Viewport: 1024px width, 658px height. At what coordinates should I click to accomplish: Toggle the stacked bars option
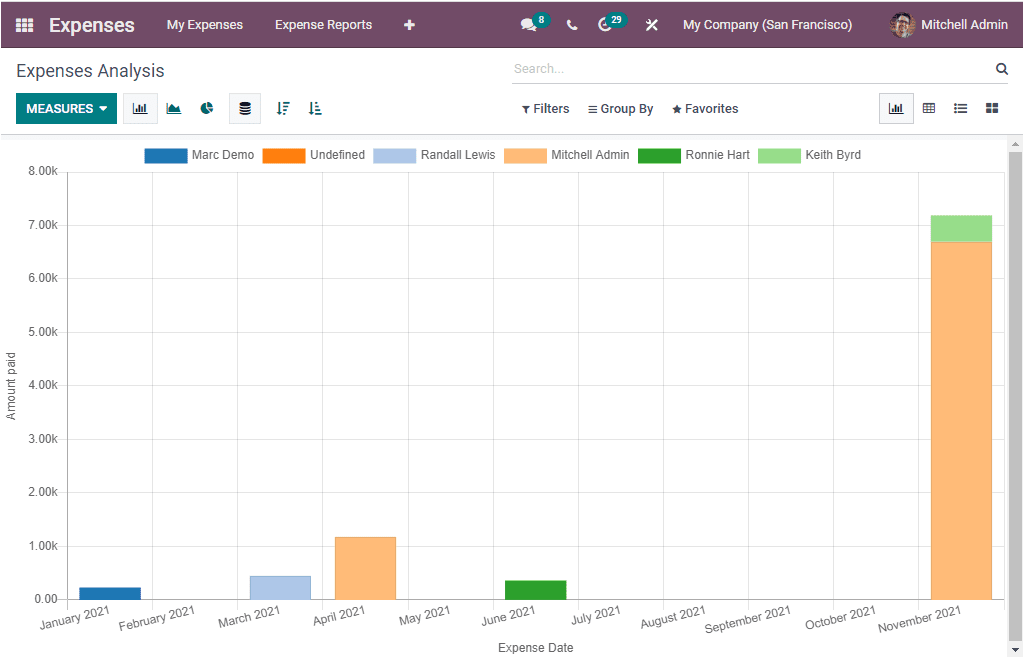pyautogui.click(x=244, y=108)
